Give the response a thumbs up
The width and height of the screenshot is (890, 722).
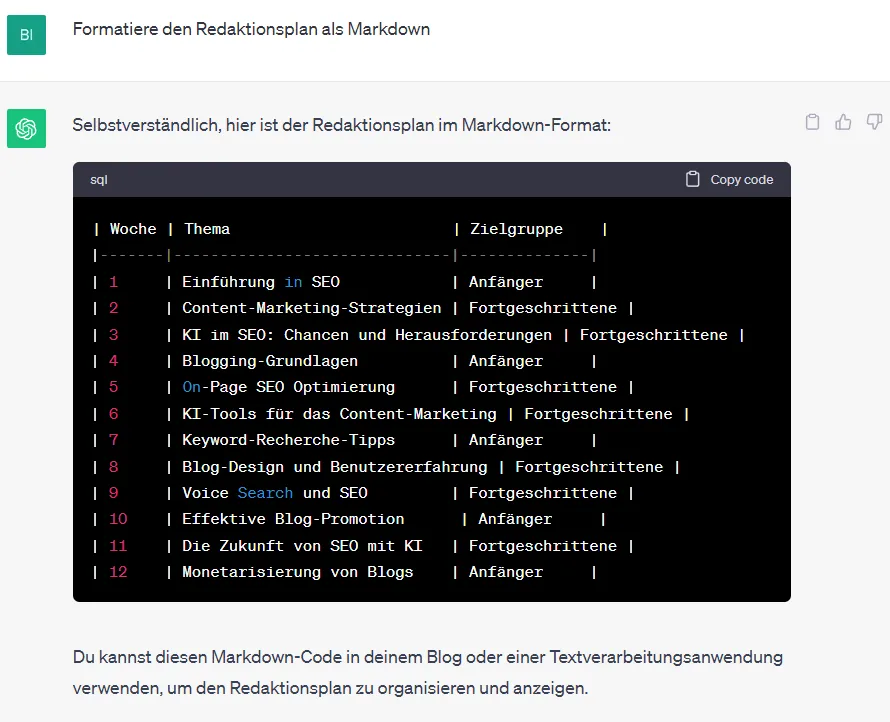(843, 122)
